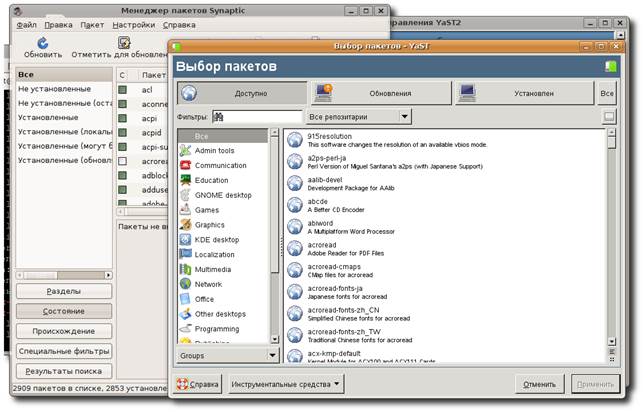This screenshot has height=412, width=643.
Task: Click the acroread-fonts-zh_CN package icon
Action: (294, 314)
